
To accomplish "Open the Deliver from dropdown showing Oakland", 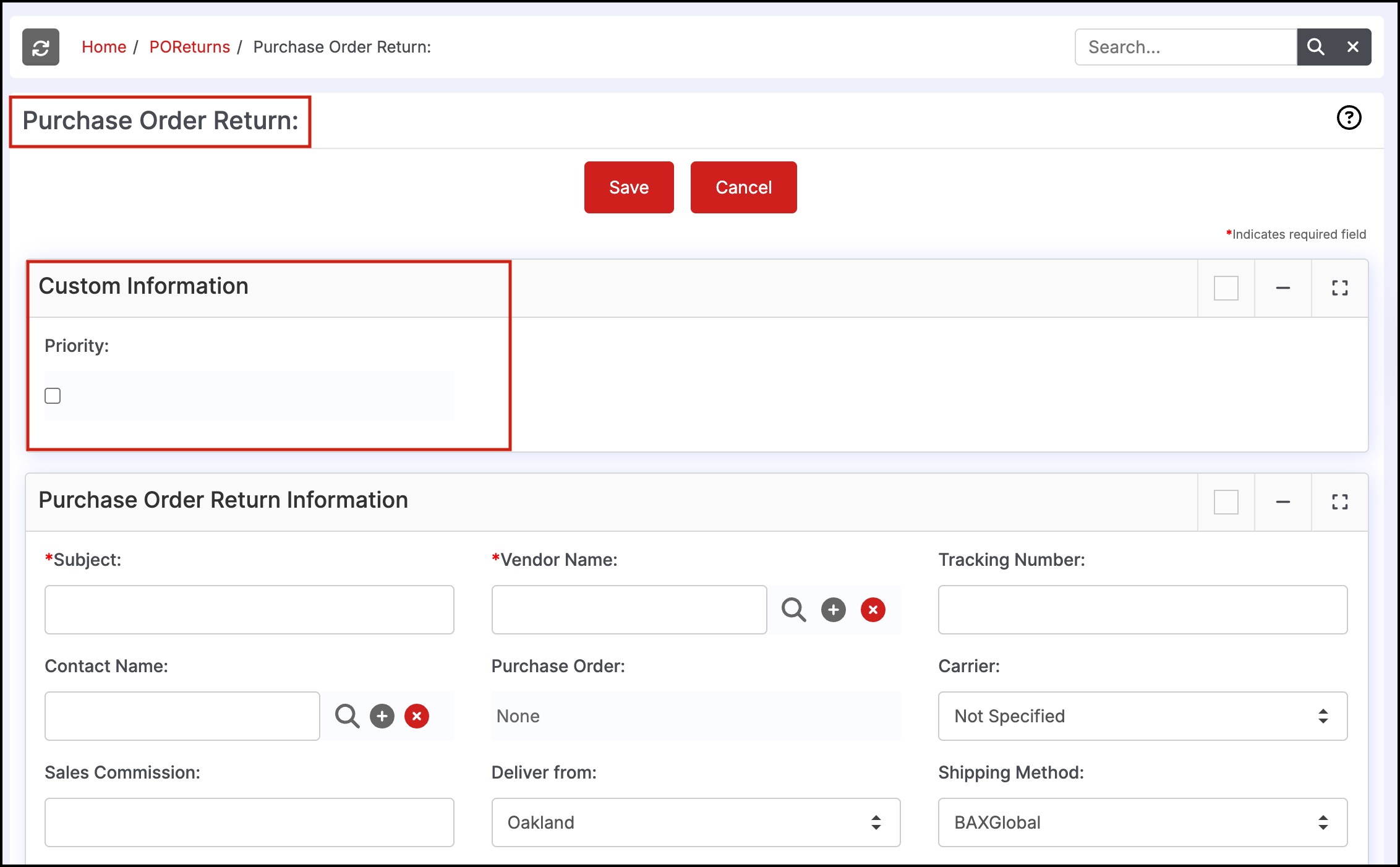I will point(696,822).
